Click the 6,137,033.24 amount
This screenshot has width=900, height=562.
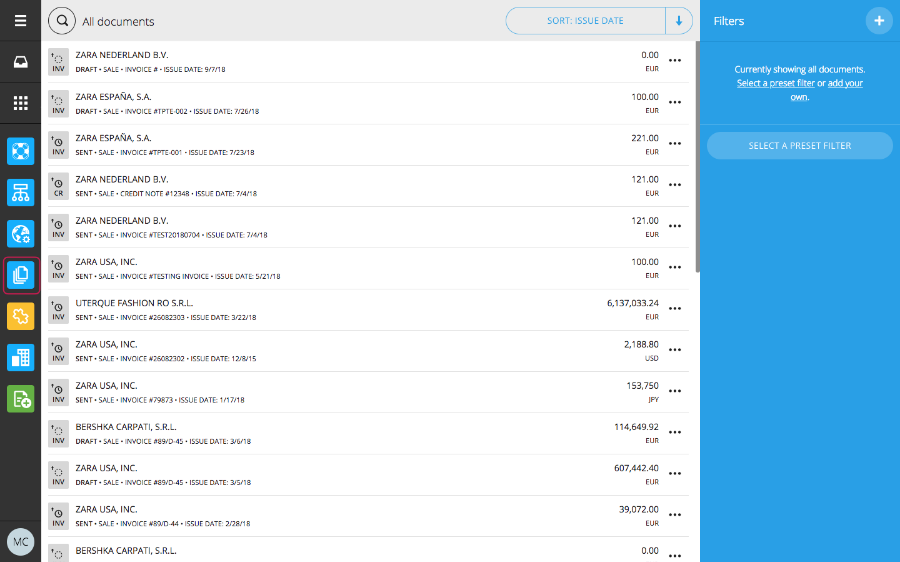click(633, 303)
